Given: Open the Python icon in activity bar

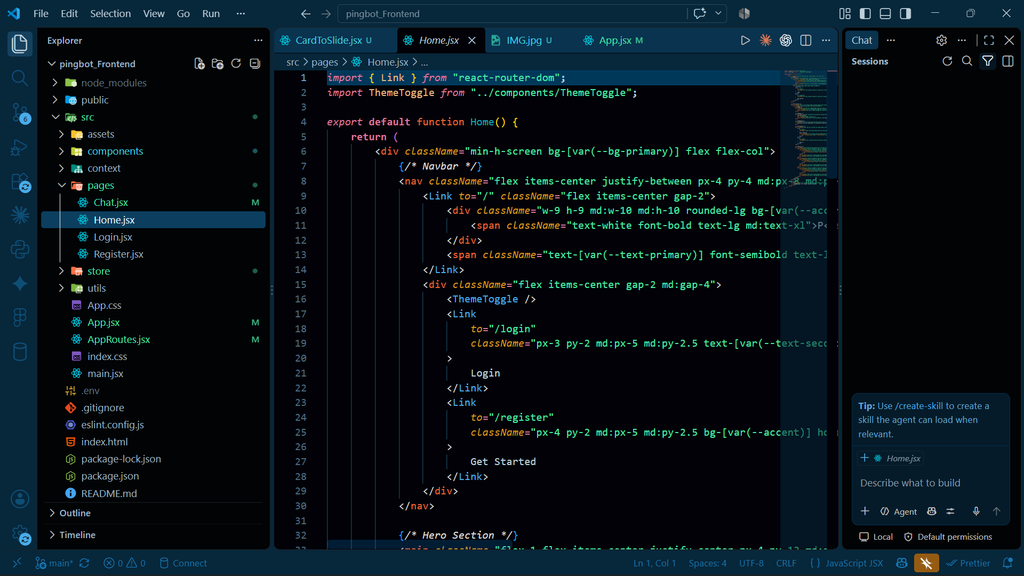Looking at the screenshot, I should pos(20,249).
